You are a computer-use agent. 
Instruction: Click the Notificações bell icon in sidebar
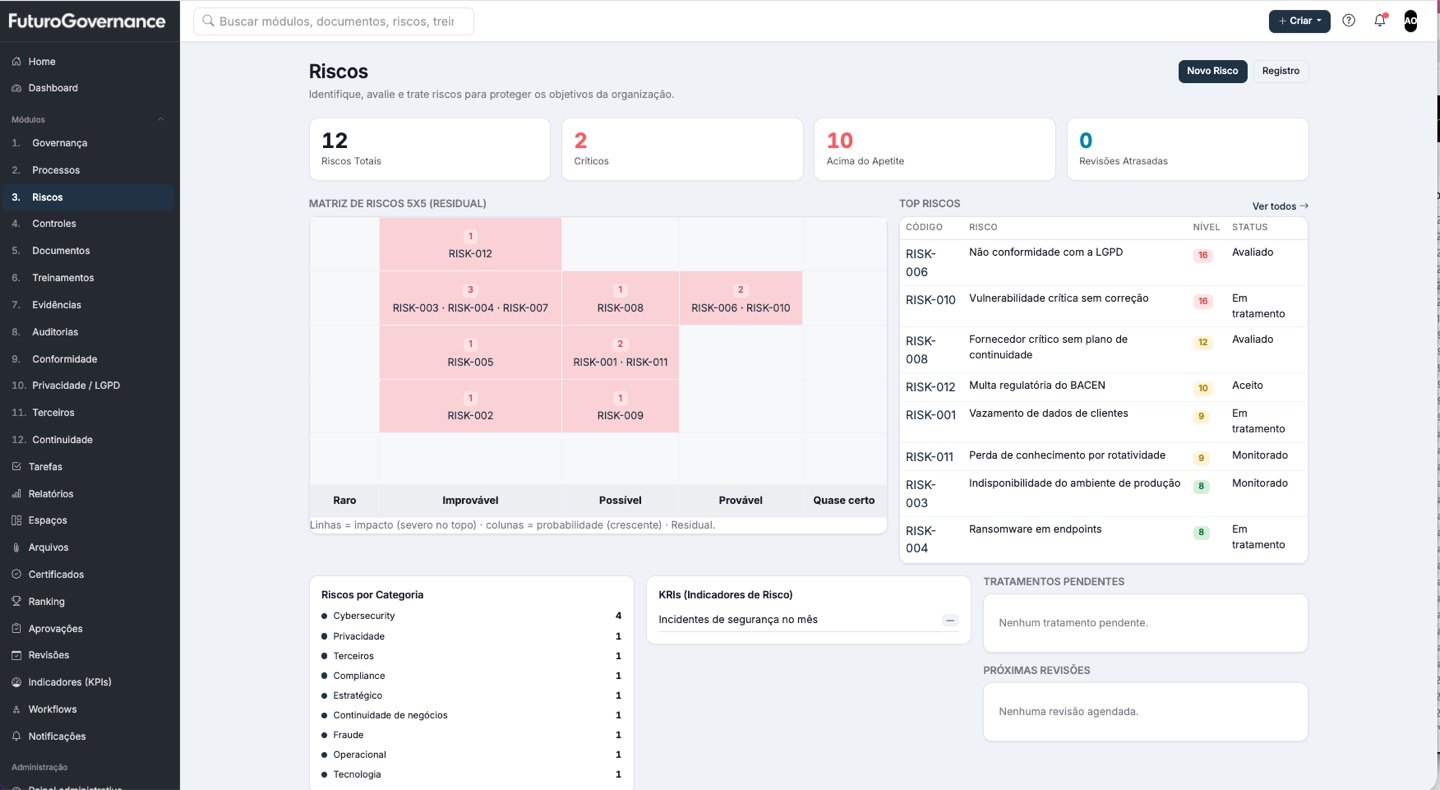(x=16, y=737)
